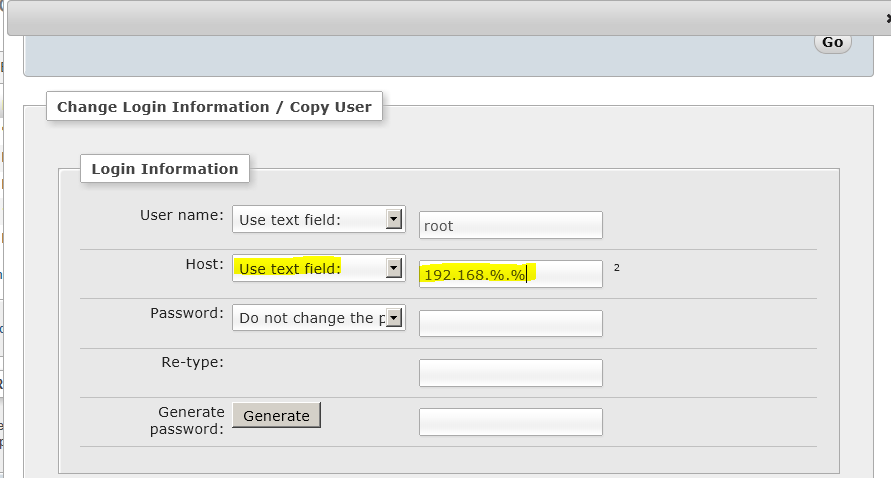Click the Generate password label
The image size is (891, 478).
tap(187, 421)
